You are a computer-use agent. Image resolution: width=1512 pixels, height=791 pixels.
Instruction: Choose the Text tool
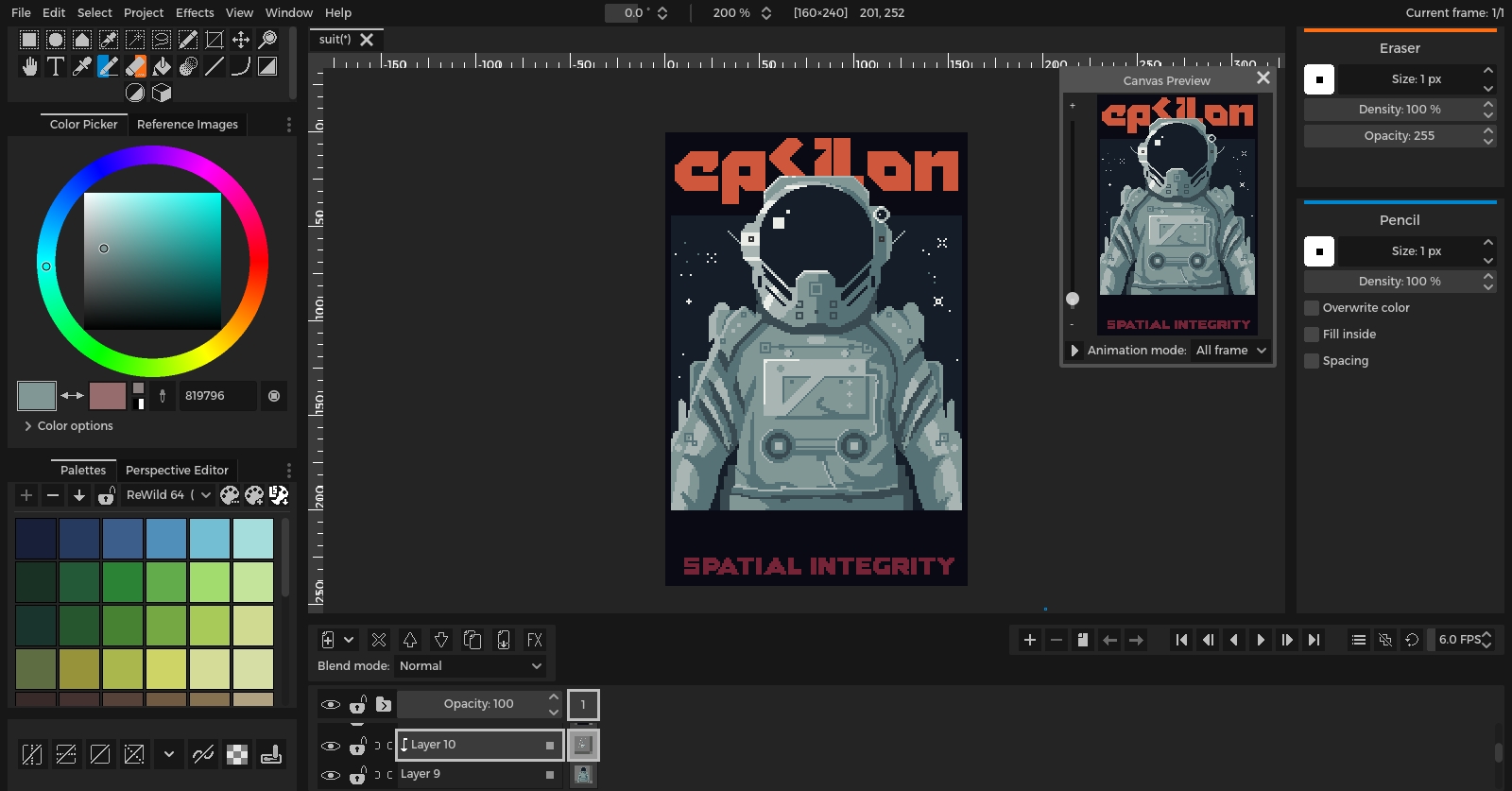[56, 66]
